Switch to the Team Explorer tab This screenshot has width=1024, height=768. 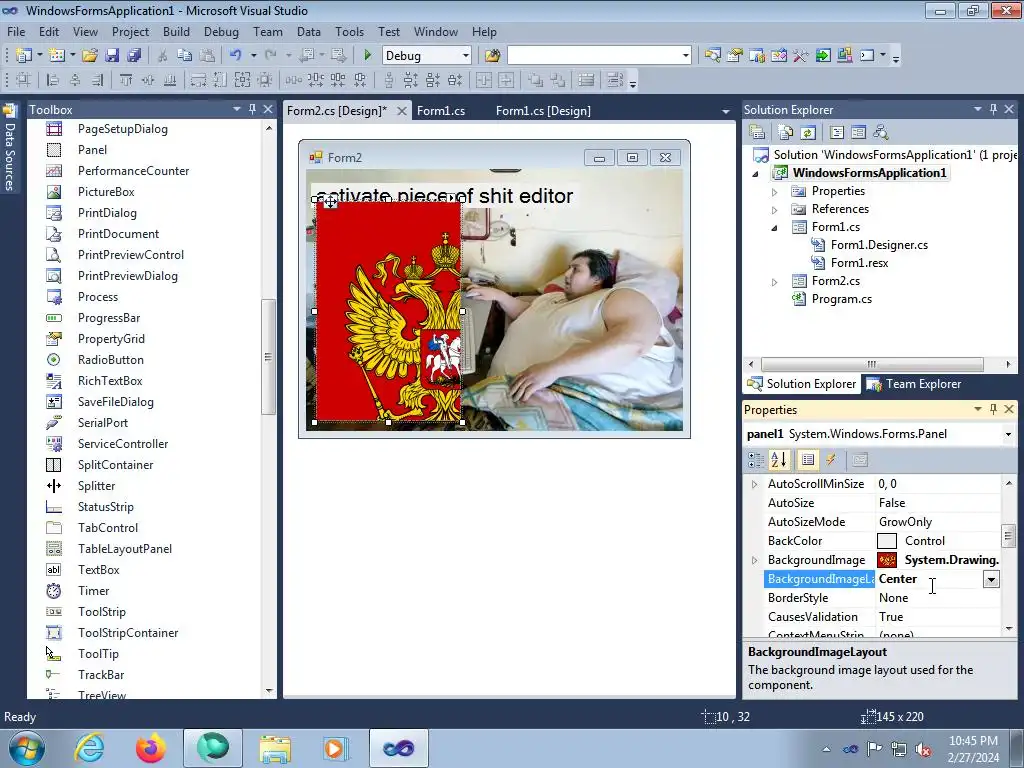914,384
